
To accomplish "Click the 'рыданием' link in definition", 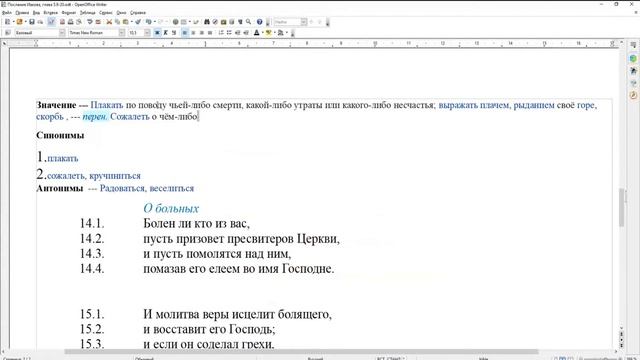I will coord(533,105).
